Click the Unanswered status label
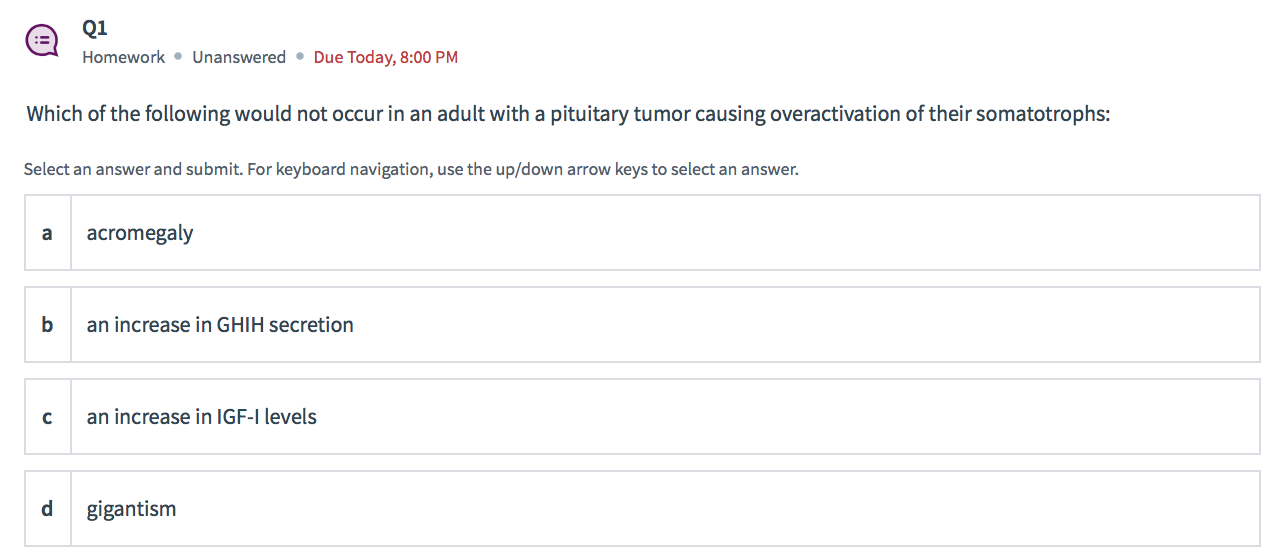Screen dimensions: 1284x560 pos(239,57)
